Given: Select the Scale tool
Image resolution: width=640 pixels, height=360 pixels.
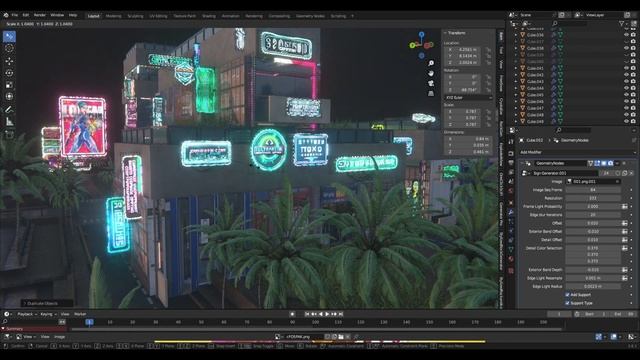Looking at the screenshot, I should pos(9,85).
